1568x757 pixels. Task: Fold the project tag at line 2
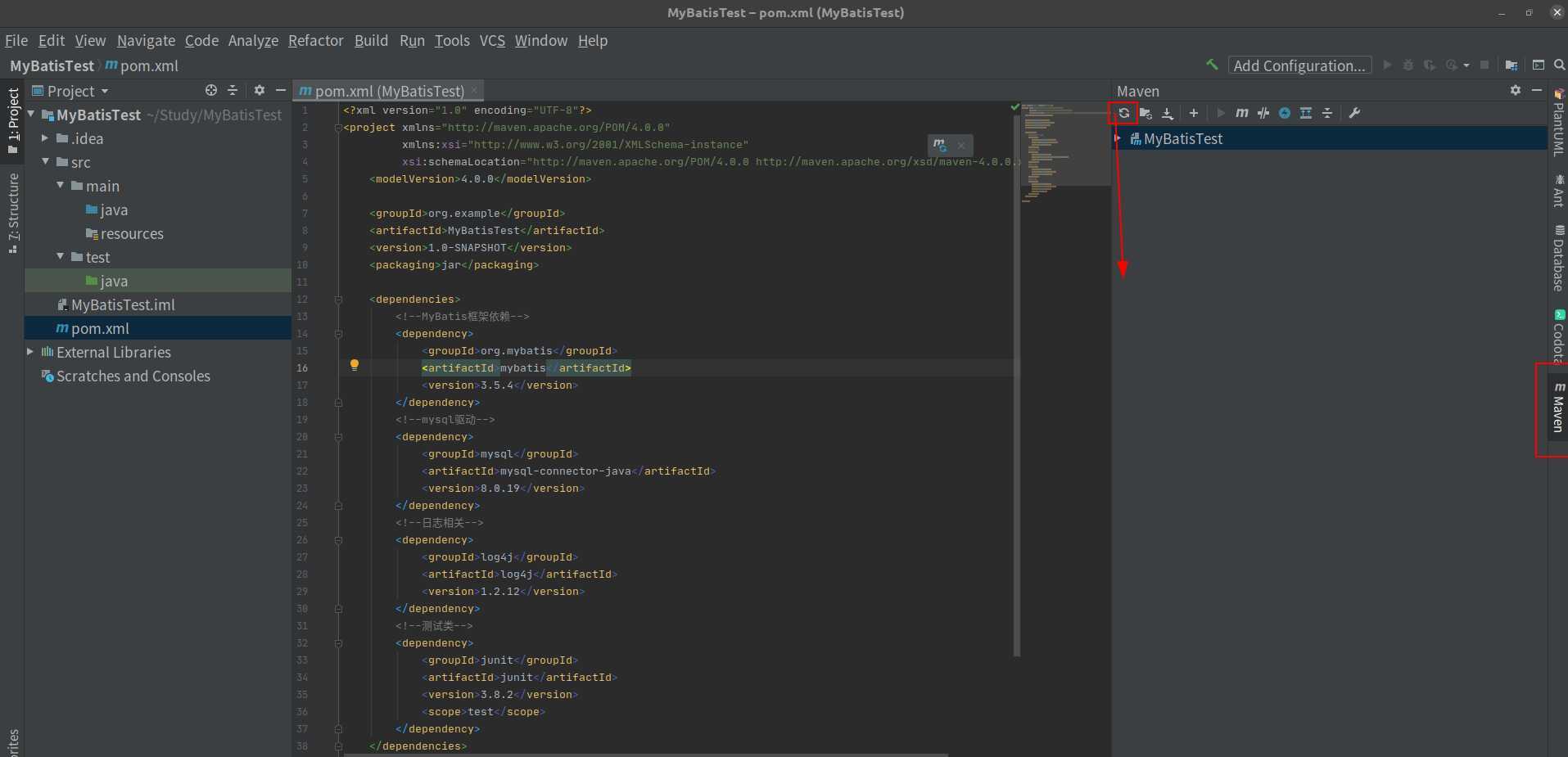(x=338, y=128)
